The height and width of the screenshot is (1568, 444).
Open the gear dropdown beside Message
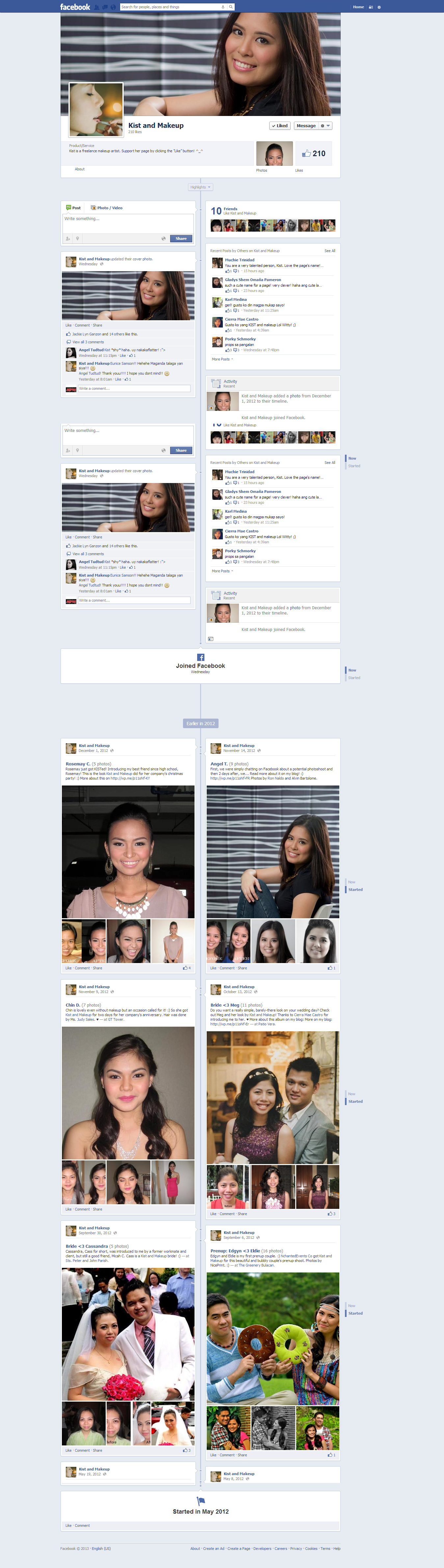pyautogui.click(x=326, y=126)
